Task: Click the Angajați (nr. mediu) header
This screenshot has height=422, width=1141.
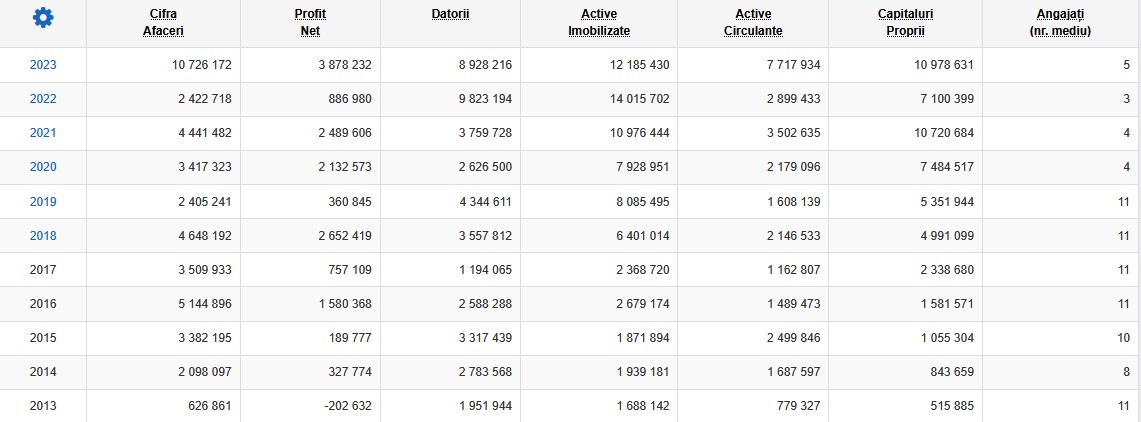Action: pyautogui.click(x=1060, y=23)
